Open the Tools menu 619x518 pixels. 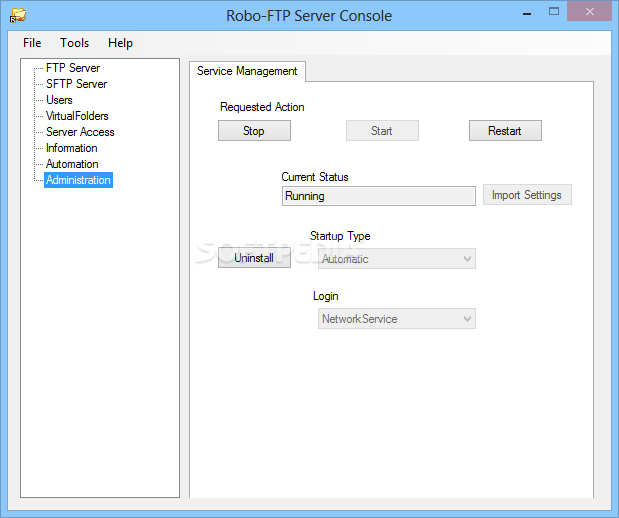(74, 43)
